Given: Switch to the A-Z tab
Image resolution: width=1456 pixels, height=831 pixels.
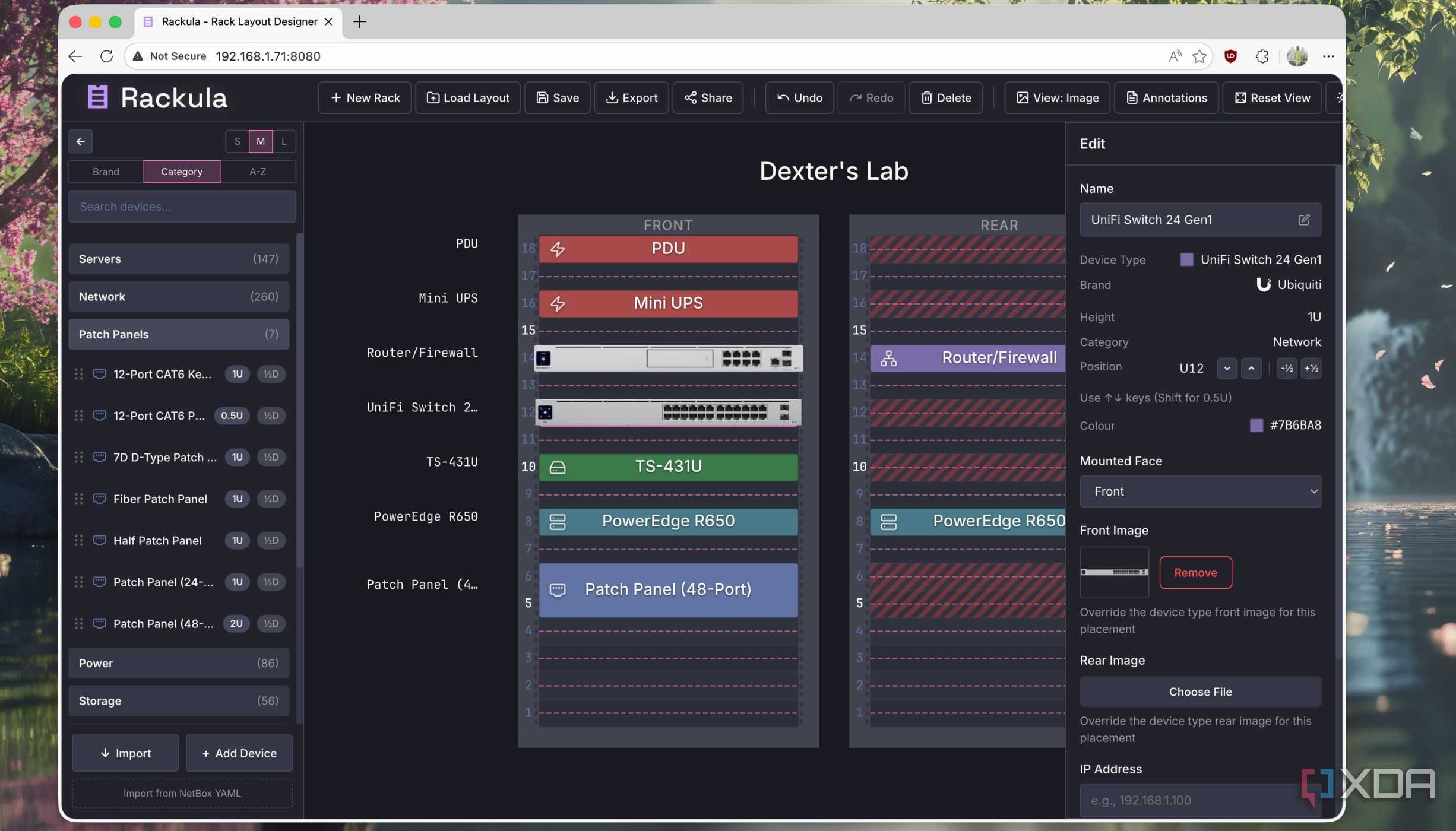Looking at the screenshot, I should coord(258,172).
